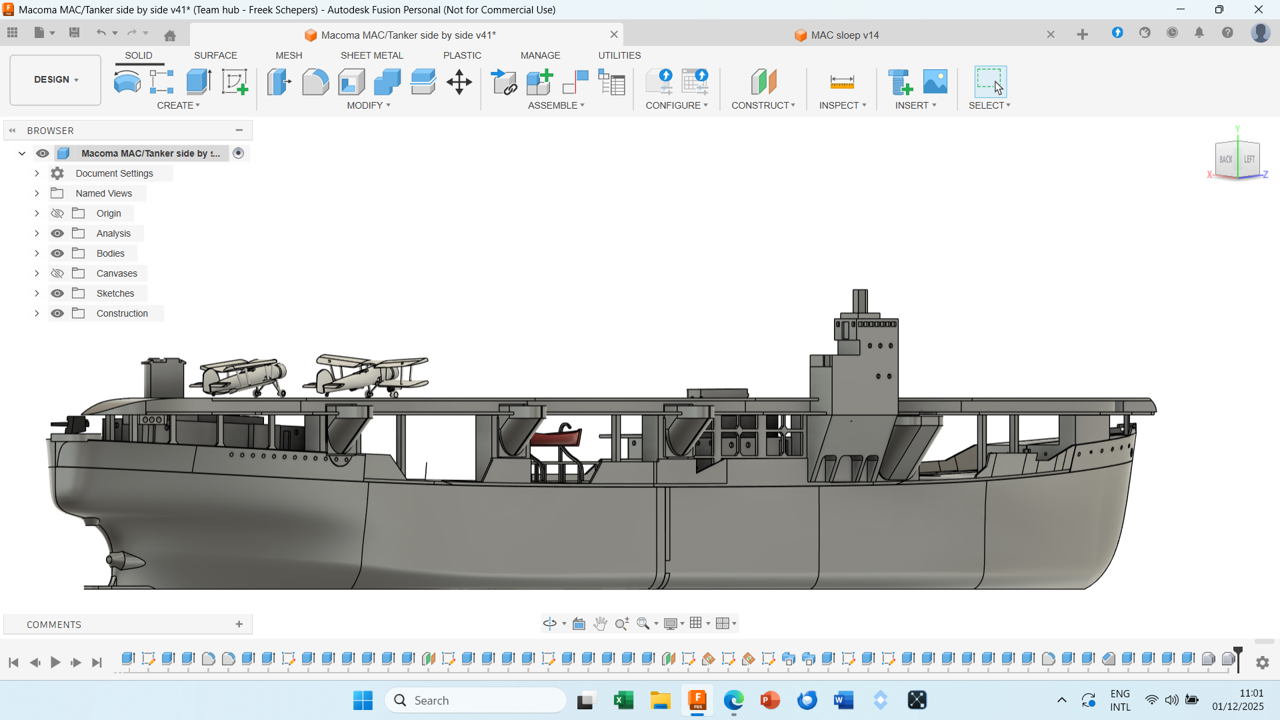The width and height of the screenshot is (1280, 720).
Task: Click the New Component icon in Assemble
Action: (540, 82)
